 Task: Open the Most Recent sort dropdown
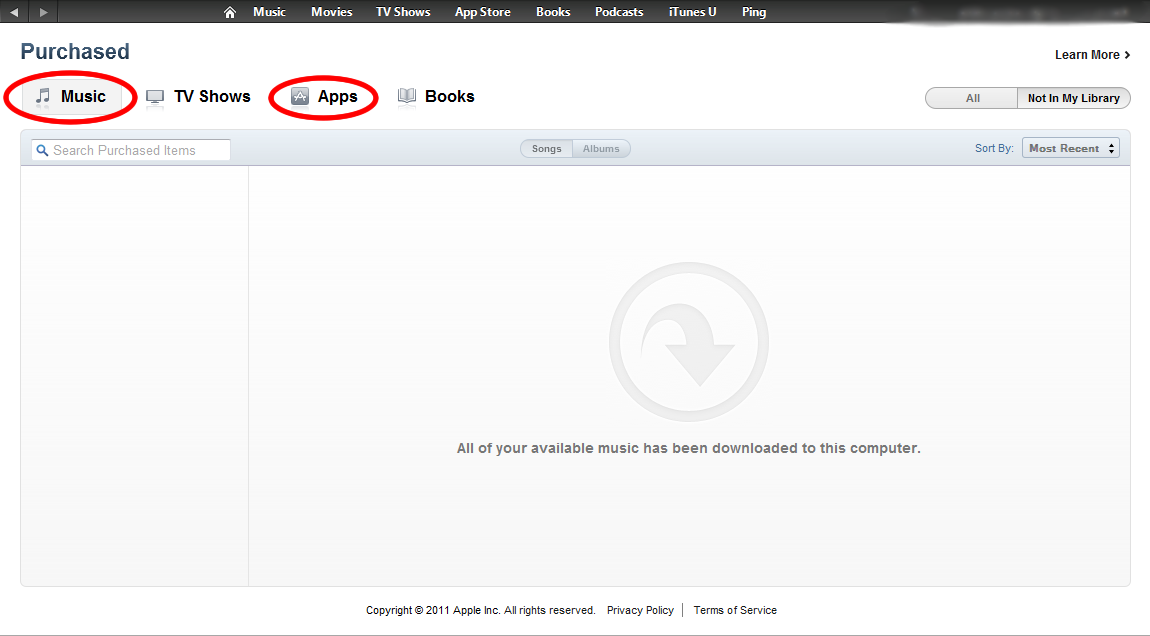1071,148
